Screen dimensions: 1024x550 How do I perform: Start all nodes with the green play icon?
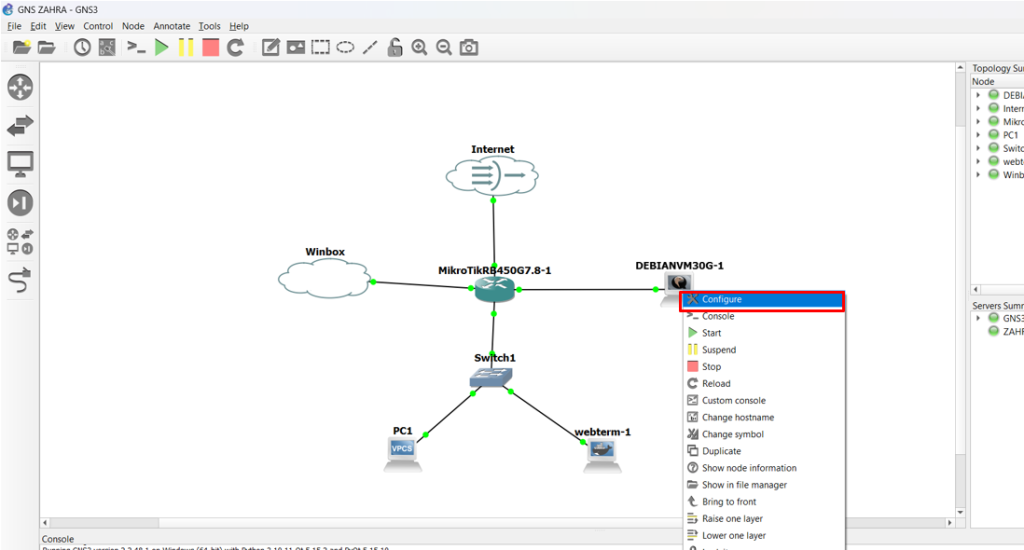coord(161,47)
